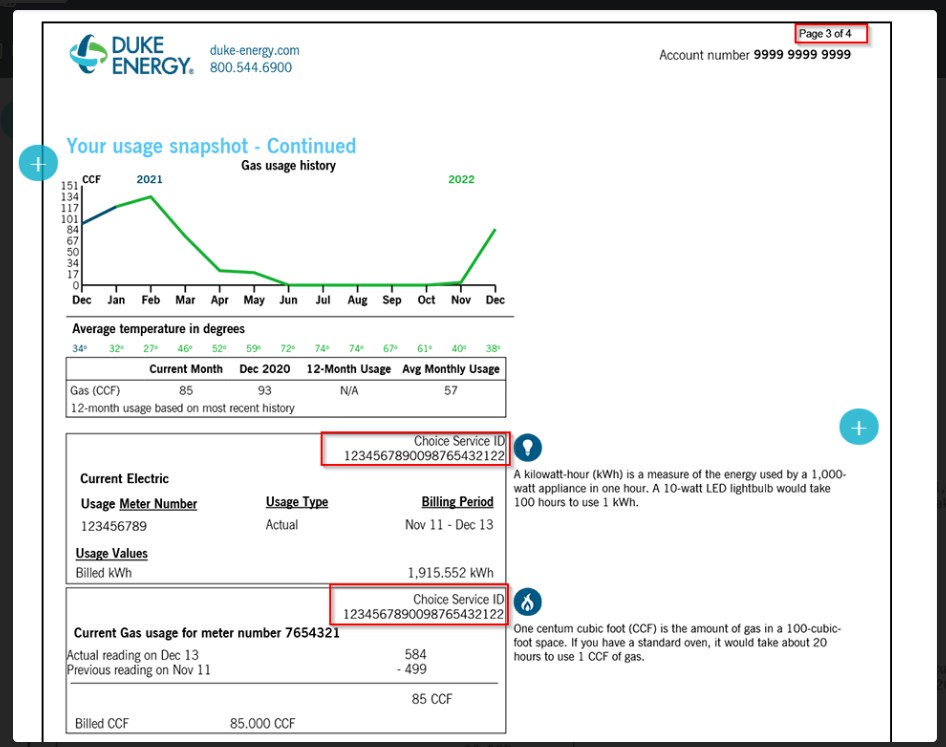946x747 pixels.
Task: Select the Page 3 of 4 indicator
Action: [x=831, y=34]
